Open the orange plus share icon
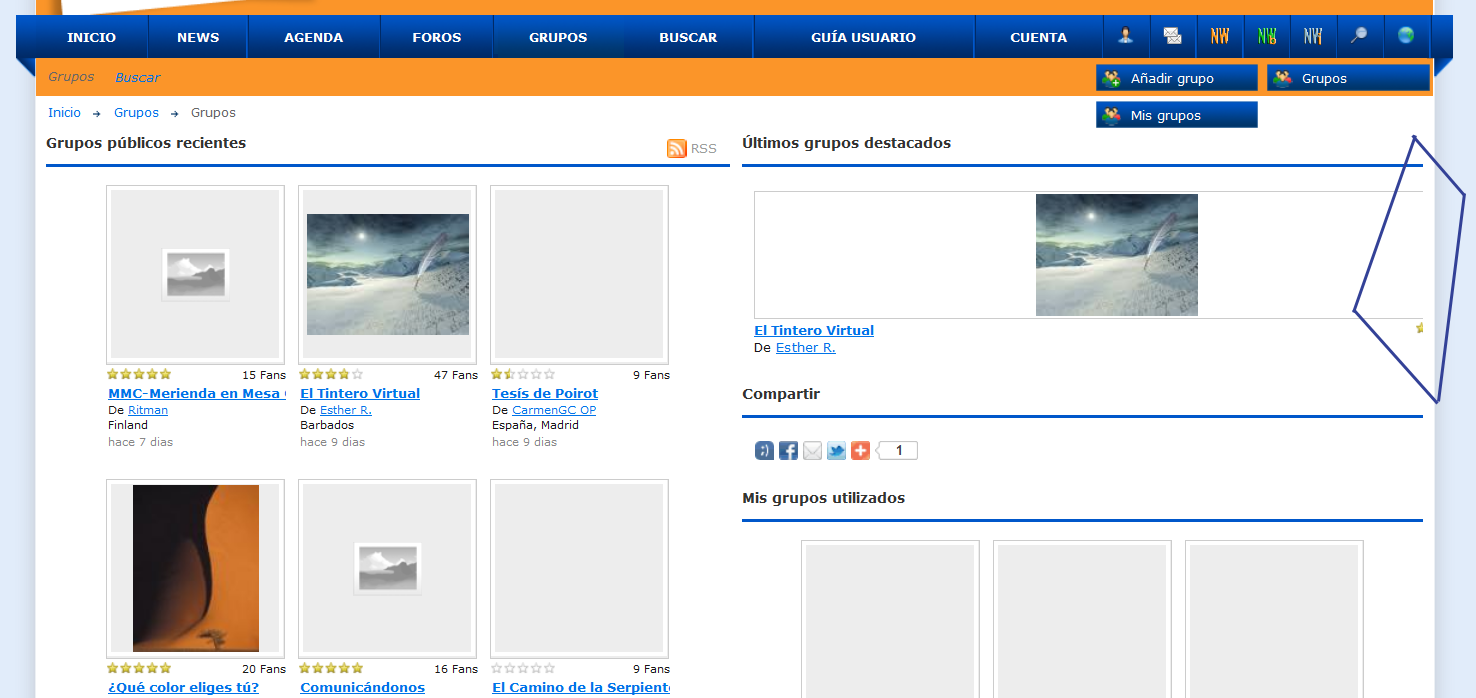 pyautogui.click(x=860, y=451)
